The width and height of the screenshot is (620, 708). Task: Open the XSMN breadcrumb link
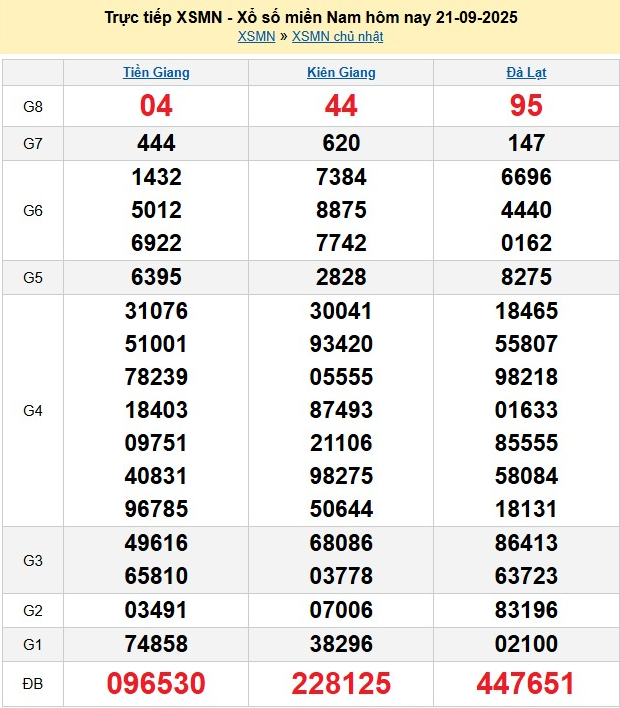[257, 37]
